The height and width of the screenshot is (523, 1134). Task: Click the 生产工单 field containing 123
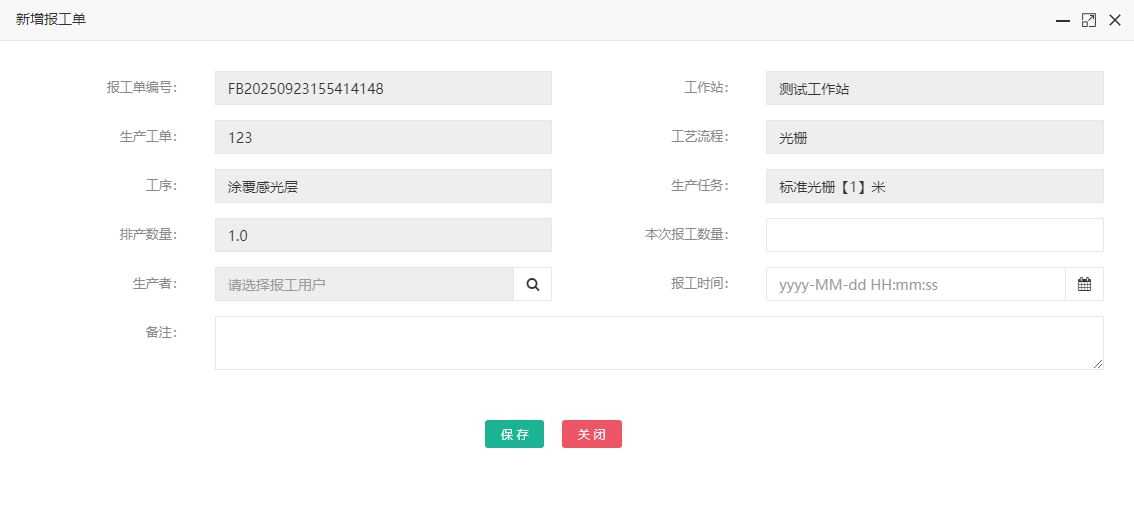(383, 137)
